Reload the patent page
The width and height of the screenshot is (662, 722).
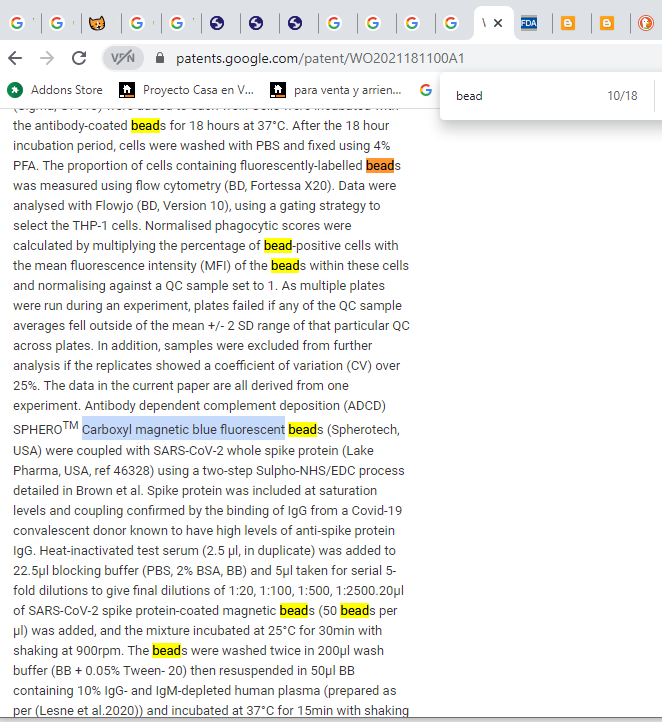pos(79,58)
